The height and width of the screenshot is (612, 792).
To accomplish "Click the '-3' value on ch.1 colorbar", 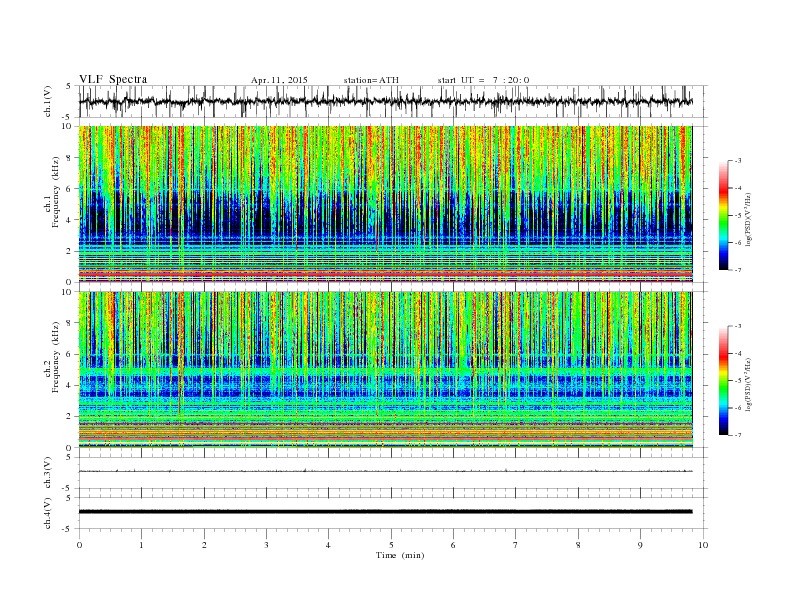I will (737, 161).
